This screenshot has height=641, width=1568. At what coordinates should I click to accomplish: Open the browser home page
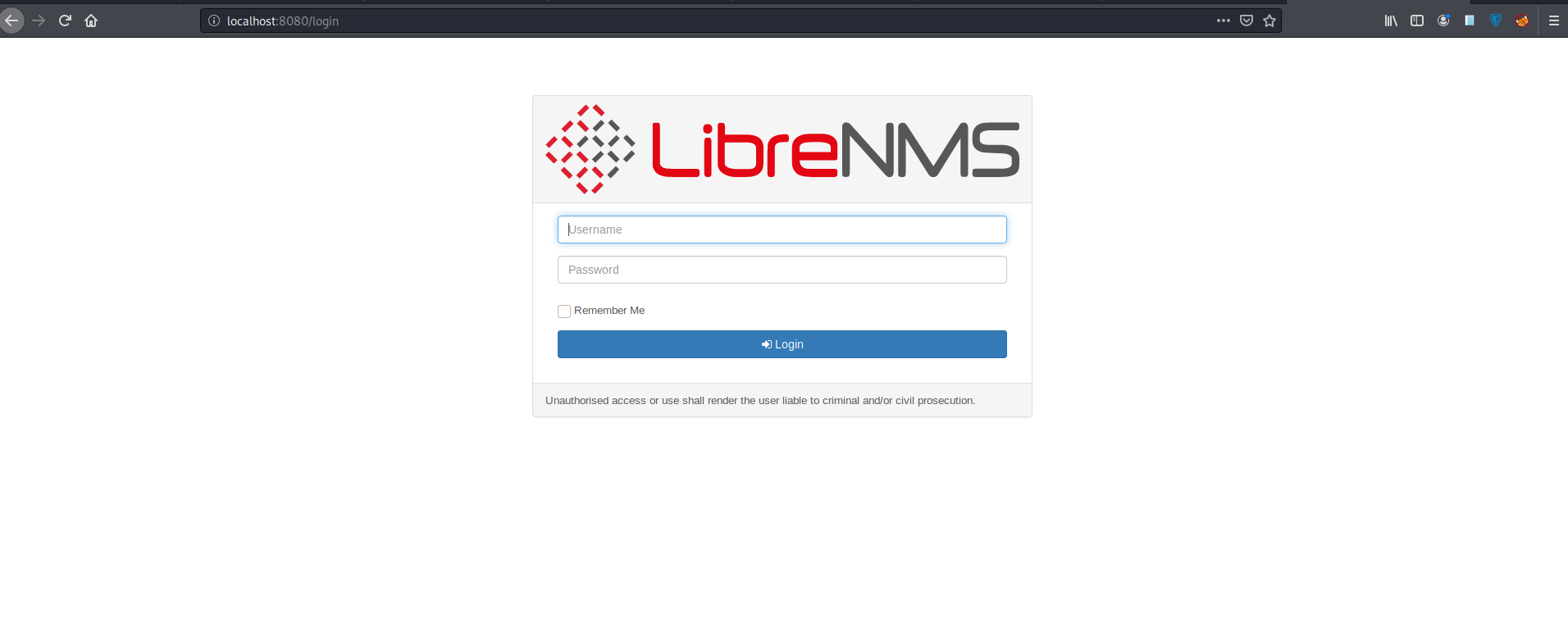coord(91,20)
